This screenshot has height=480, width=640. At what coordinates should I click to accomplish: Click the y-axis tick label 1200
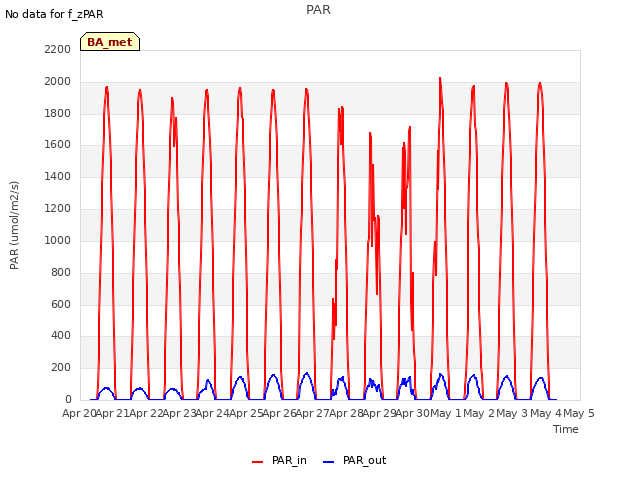point(58,209)
